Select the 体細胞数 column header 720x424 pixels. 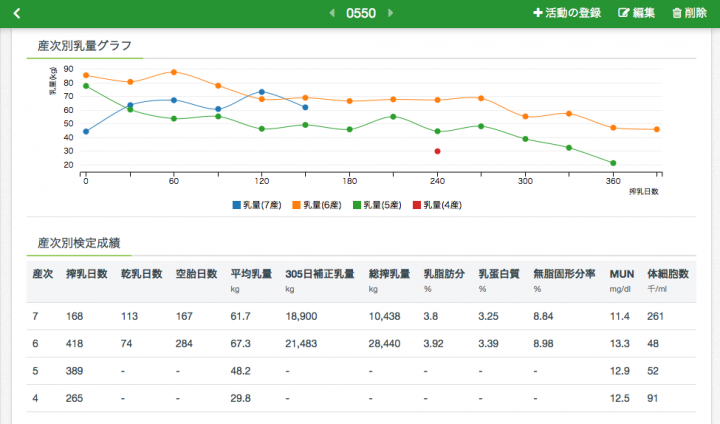[666, 273]
